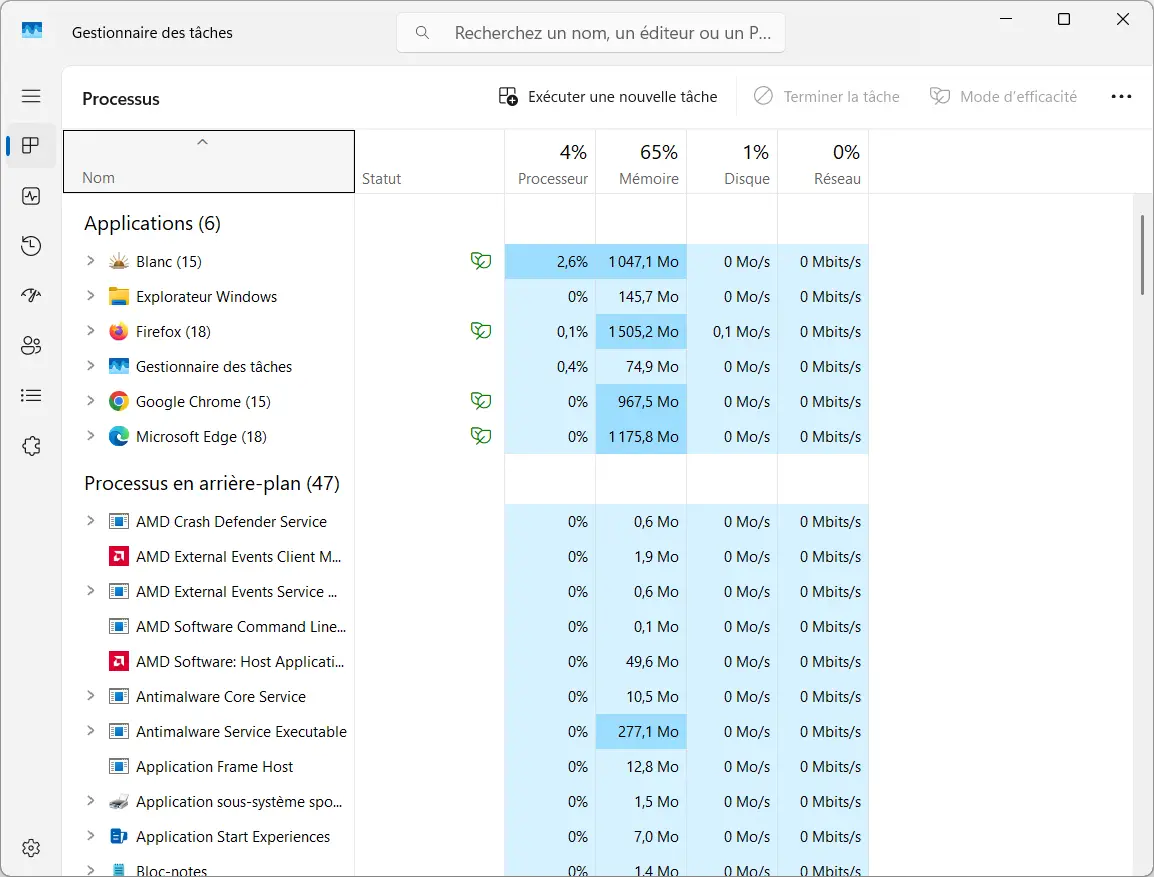The image size is (1154, 877).
Task: Click the Firefox application icon
Action: click(118, 331)
